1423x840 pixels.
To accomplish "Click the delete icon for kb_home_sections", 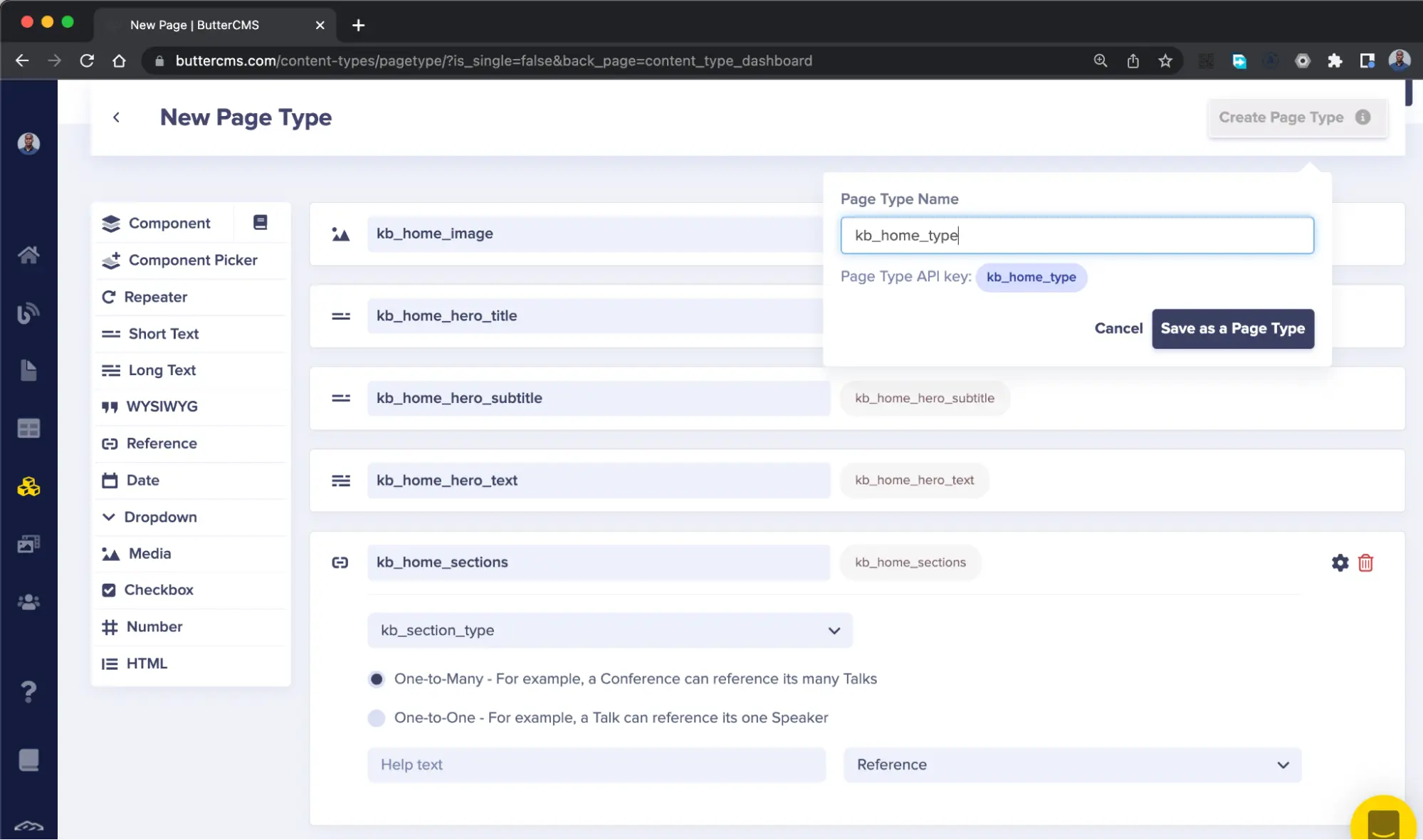I will click(x=1366, y=562).
